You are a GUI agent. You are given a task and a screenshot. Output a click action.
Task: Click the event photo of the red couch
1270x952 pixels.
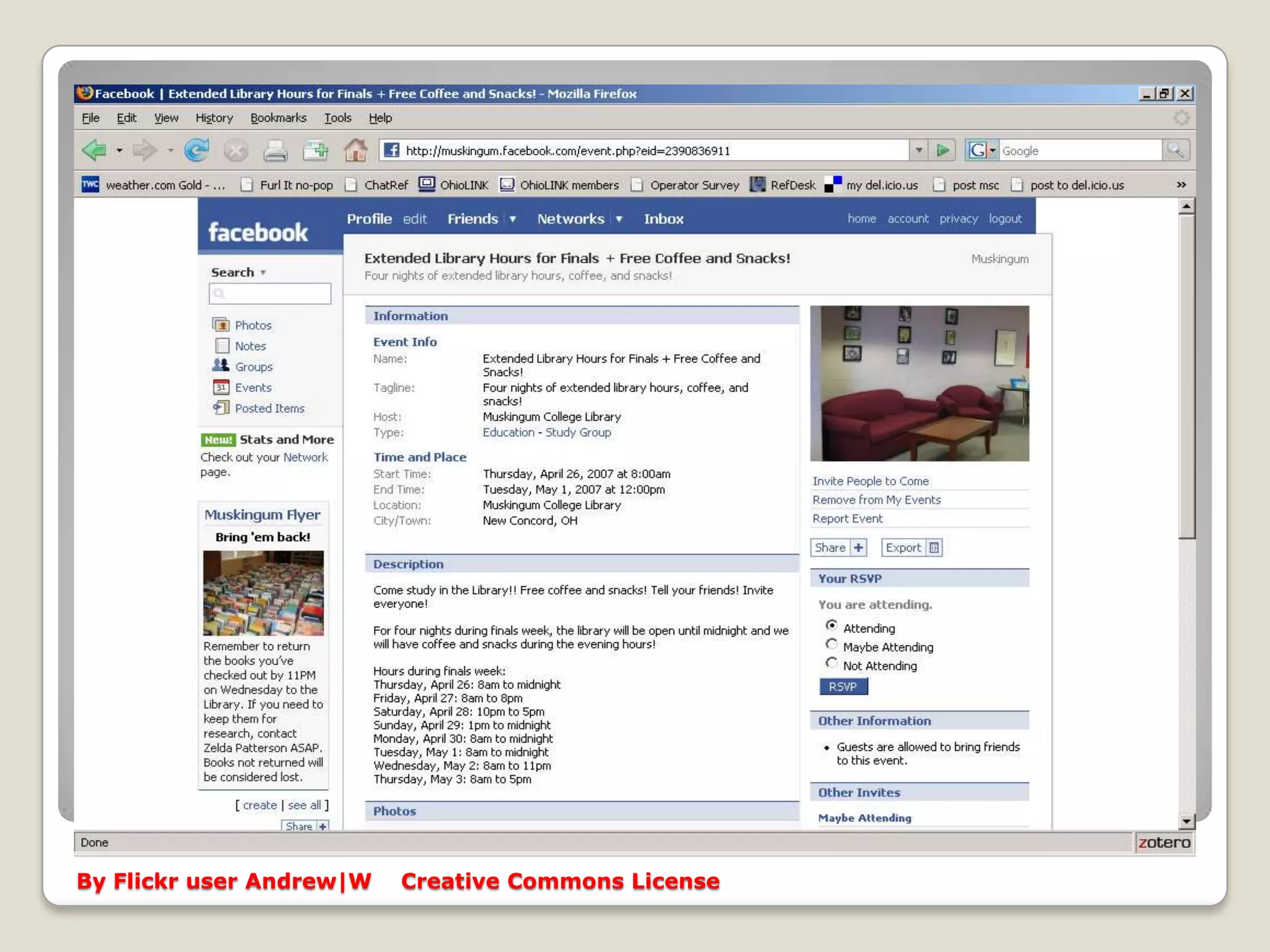(x=920, y=383)
